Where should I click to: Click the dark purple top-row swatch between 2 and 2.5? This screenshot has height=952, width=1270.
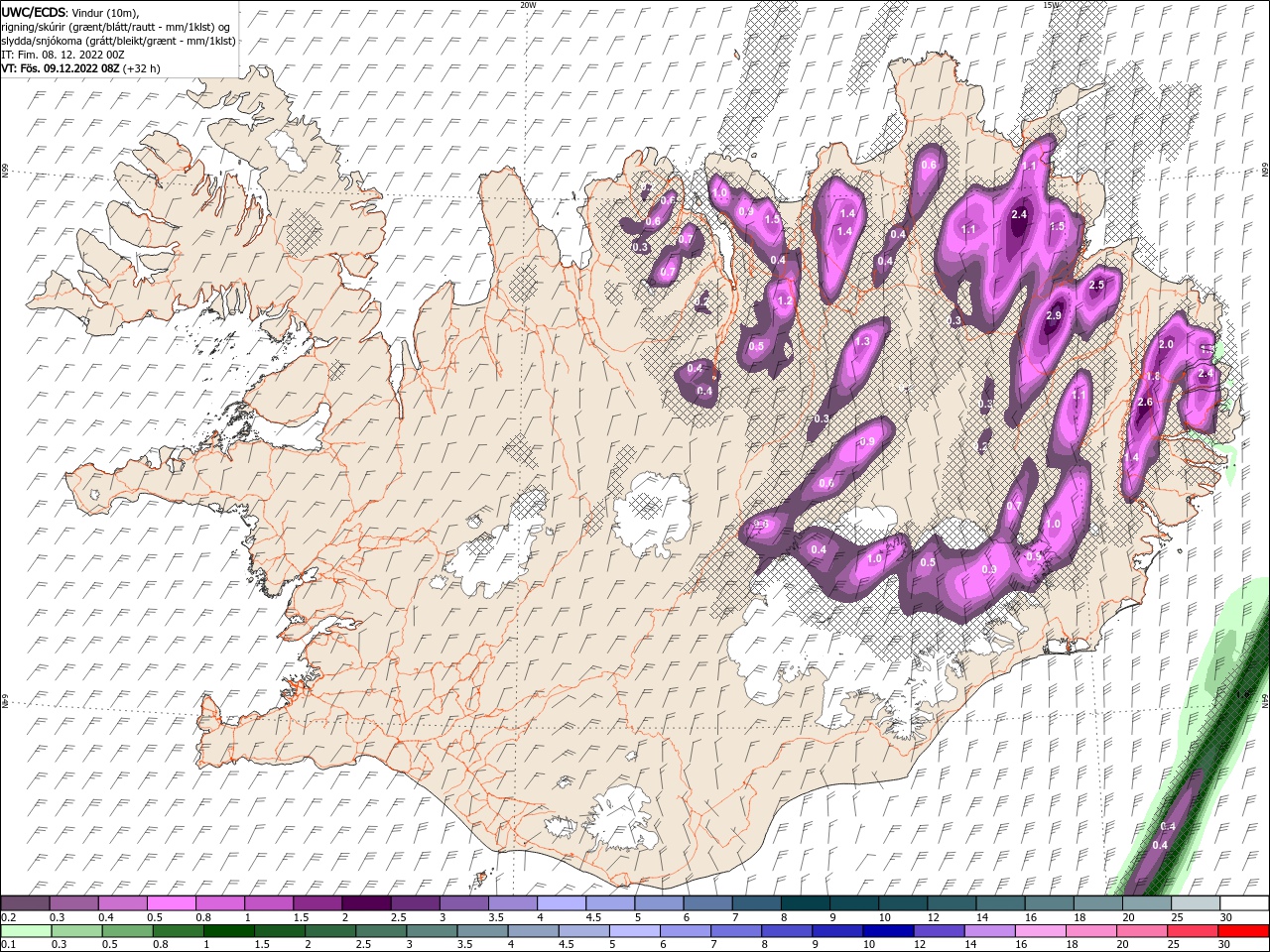[366, 903]
